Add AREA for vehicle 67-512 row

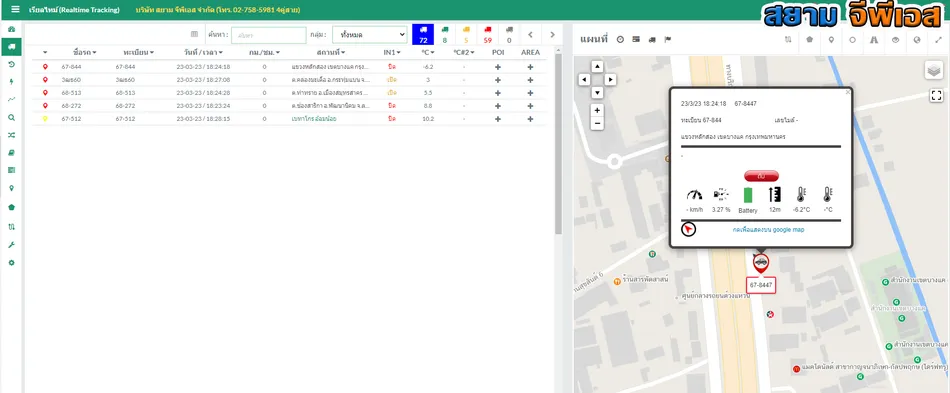click(x=530, y=119)
